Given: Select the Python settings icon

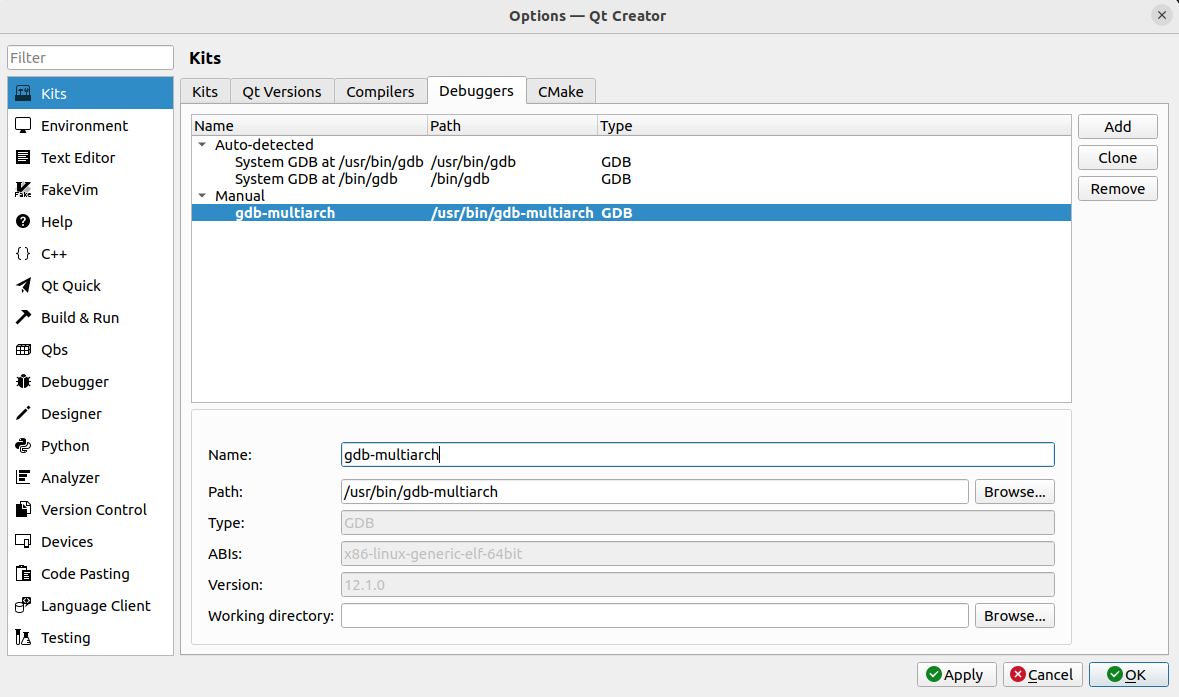Looking at the screenshot, I should (x=23, y=446).
